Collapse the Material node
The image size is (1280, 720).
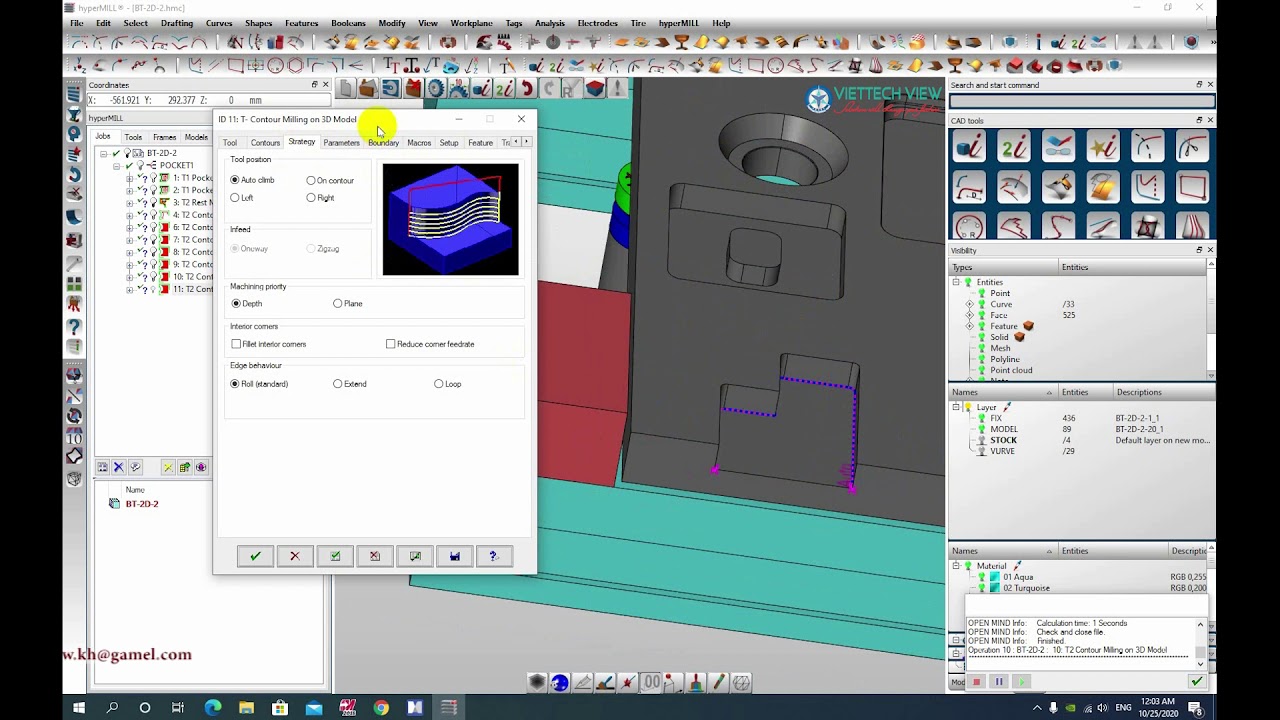pos(956,566)
